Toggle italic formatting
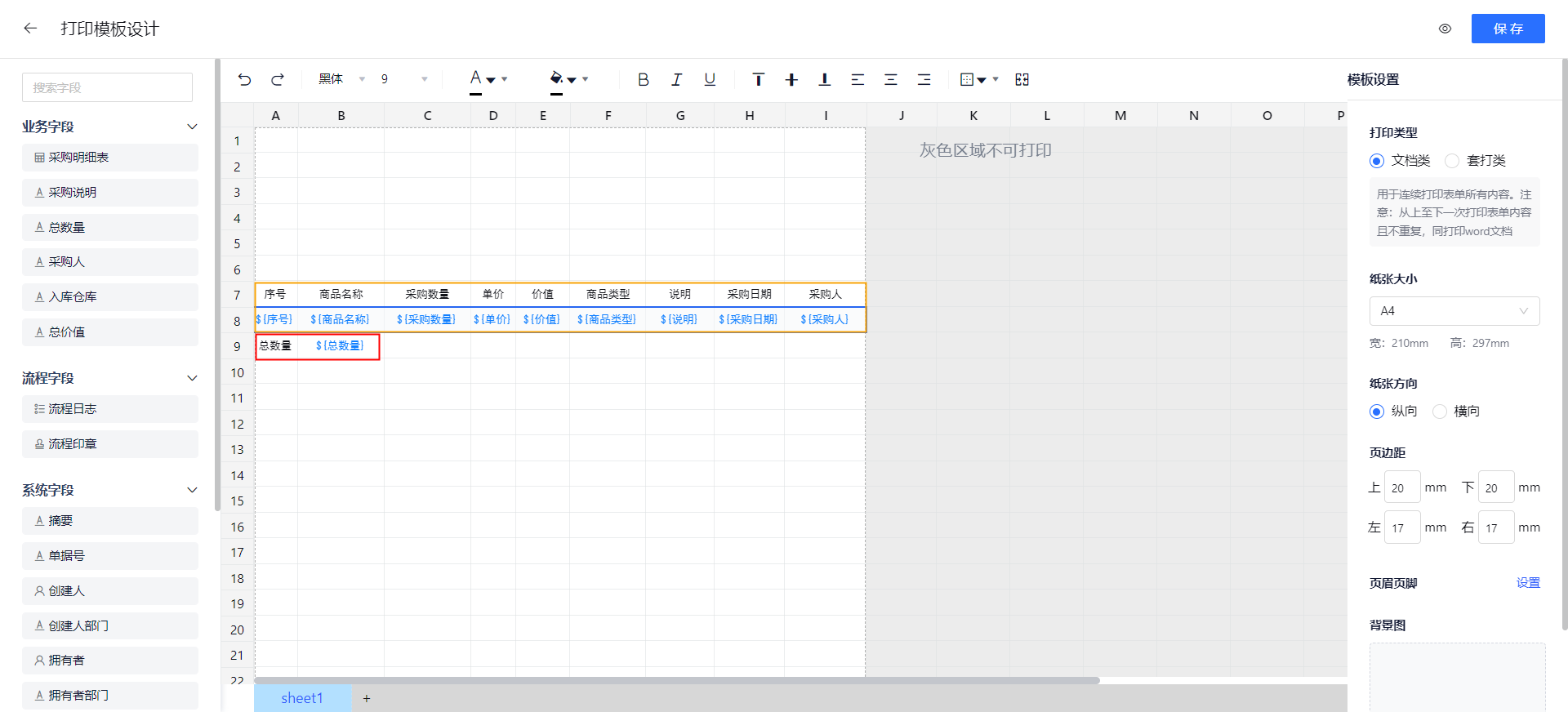The width and height of the screenshot is (1568, 712). click(x=676, y=79)
